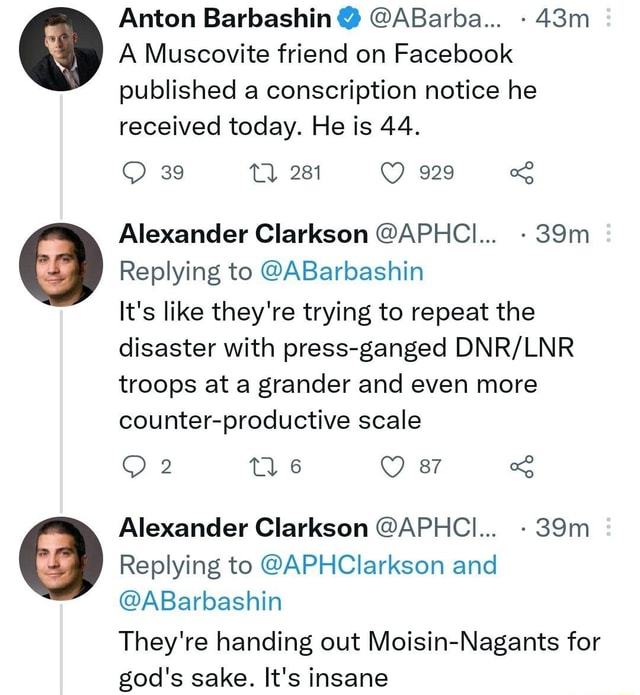This screenshot has height=695, width=640.
Task: Click @APHClarkson mention in last reply
Action: (351, 565)
